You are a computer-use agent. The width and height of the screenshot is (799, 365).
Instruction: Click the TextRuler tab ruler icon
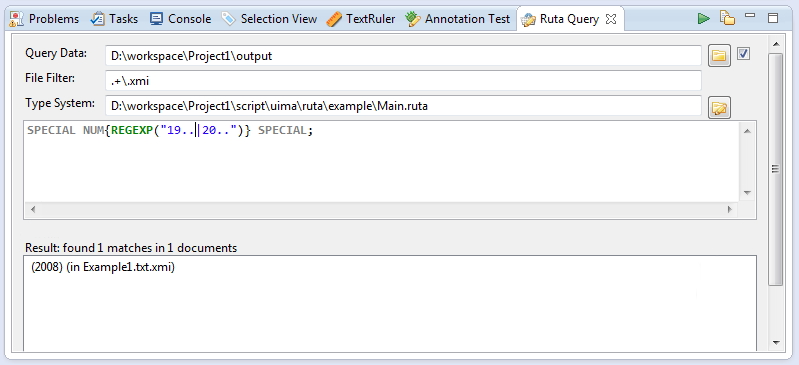[334, 19]
